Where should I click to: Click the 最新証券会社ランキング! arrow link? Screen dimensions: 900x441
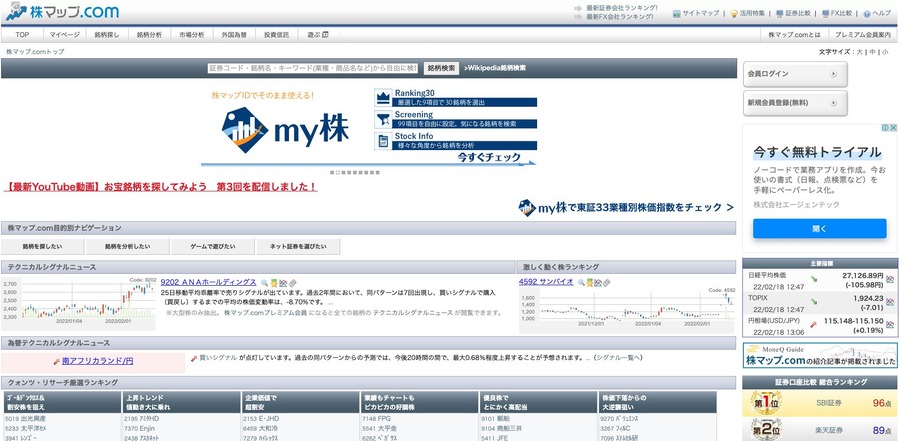pyautogui.click(x=615, y=8)
